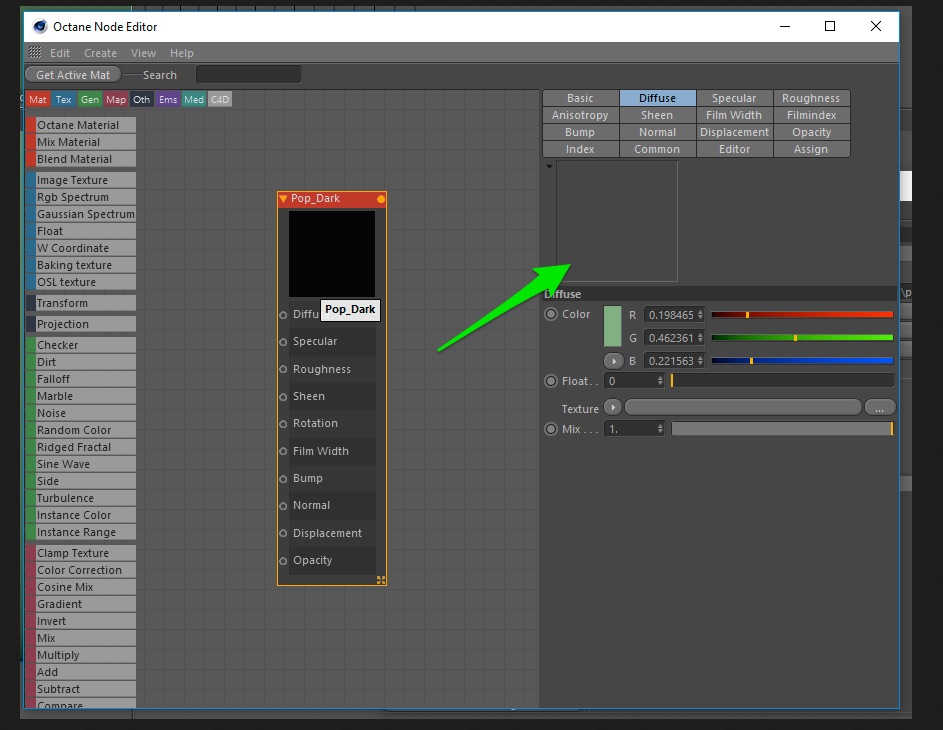
Task: Click the Transform node button
Action: click(81, 303)
